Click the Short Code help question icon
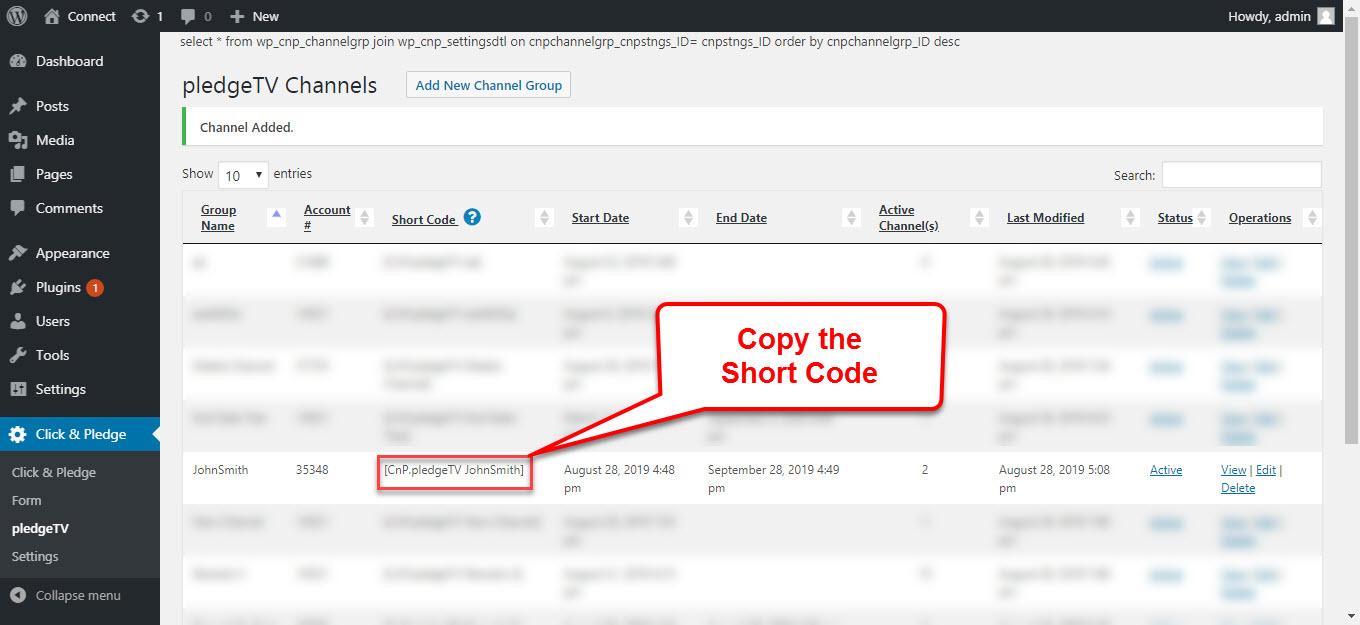The width and height of the screenshot is (1360, 625). pyautogui.click(x=472, y=217)
